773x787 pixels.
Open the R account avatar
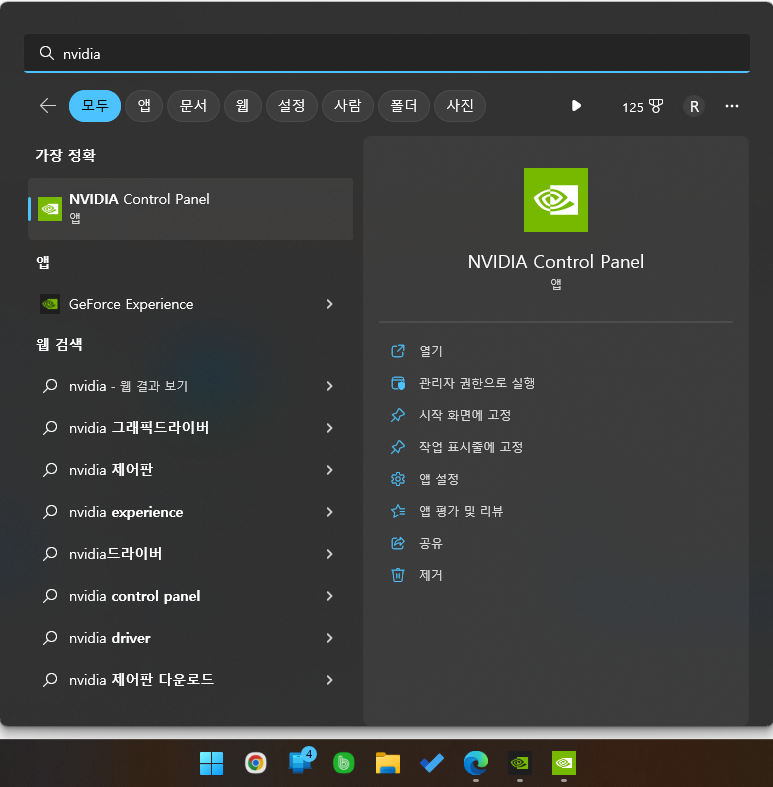coord(694,106)
